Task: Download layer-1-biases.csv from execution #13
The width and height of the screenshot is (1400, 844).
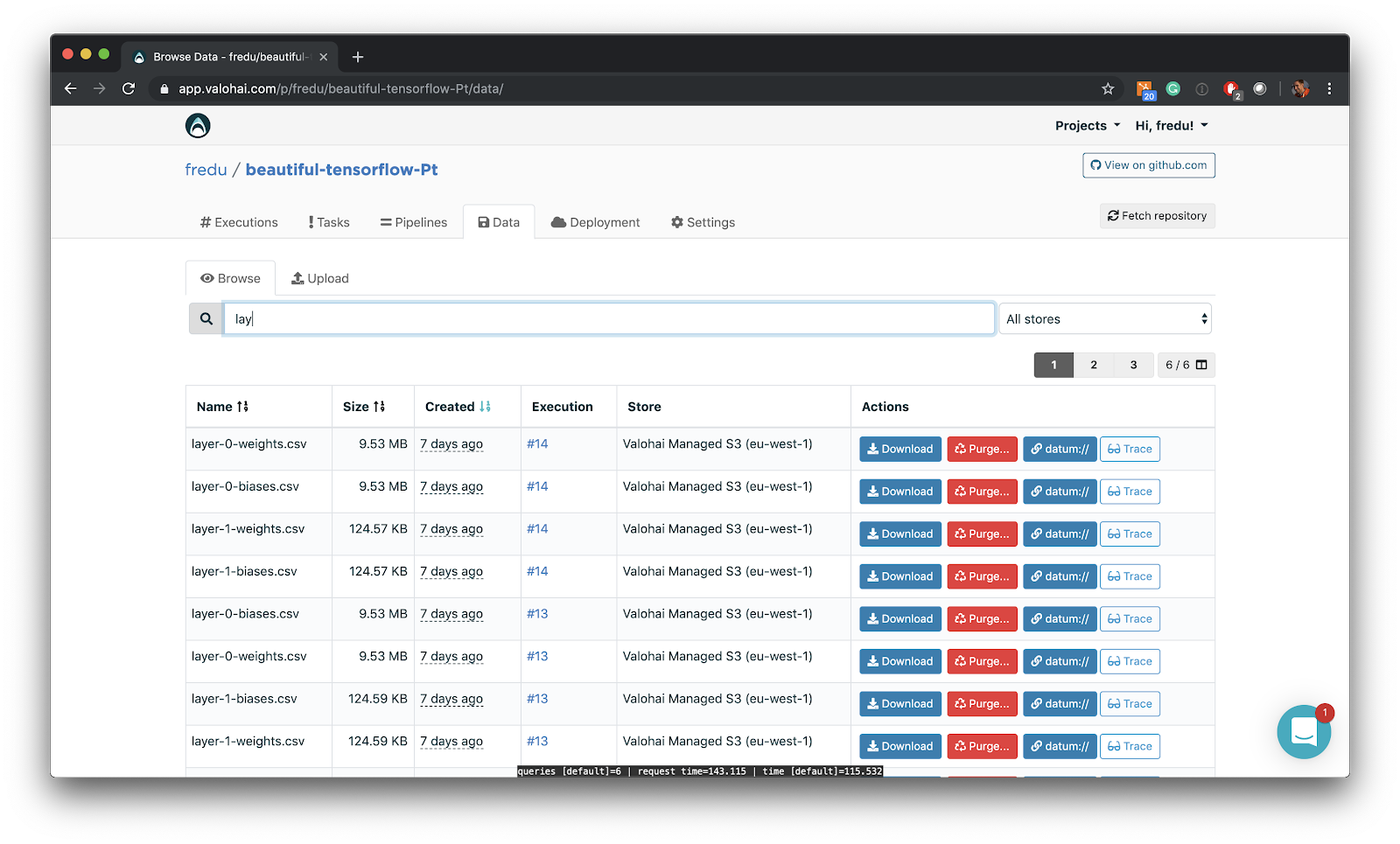Action: pos(900,703)
